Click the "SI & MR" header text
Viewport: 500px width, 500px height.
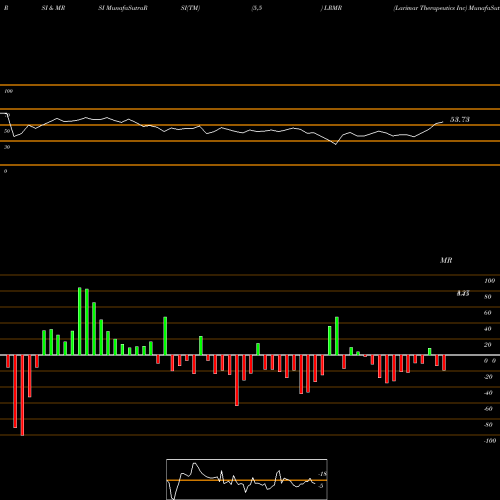pos(53,8)
